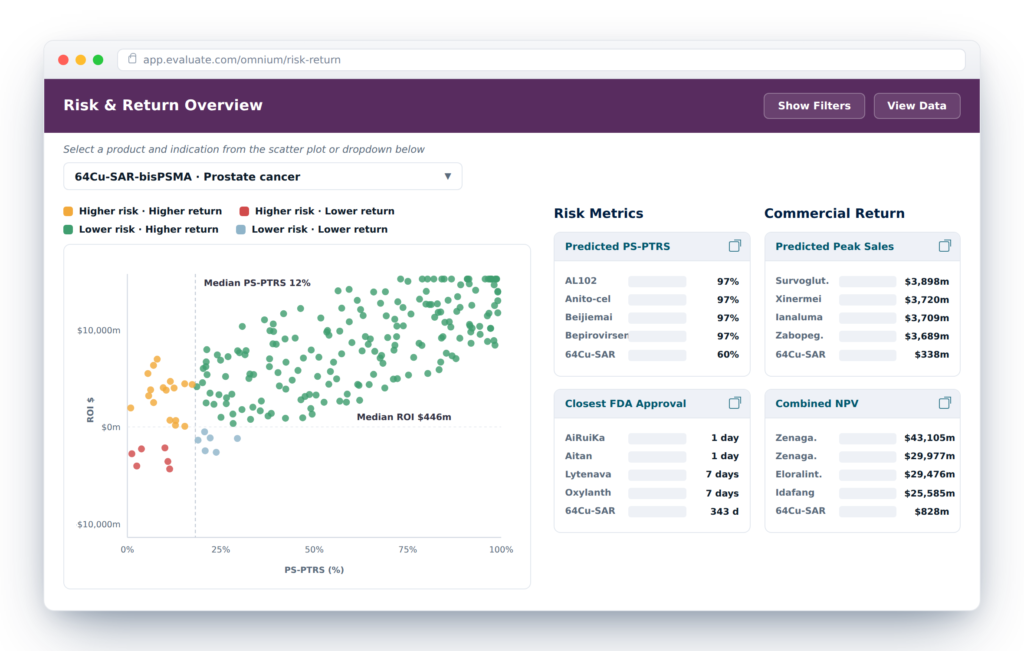Image resolution: width=1024 pixels, height=651 pixels.
Task: Click the Predicted PS-PTRS card heading
Action: coord(617,246)
